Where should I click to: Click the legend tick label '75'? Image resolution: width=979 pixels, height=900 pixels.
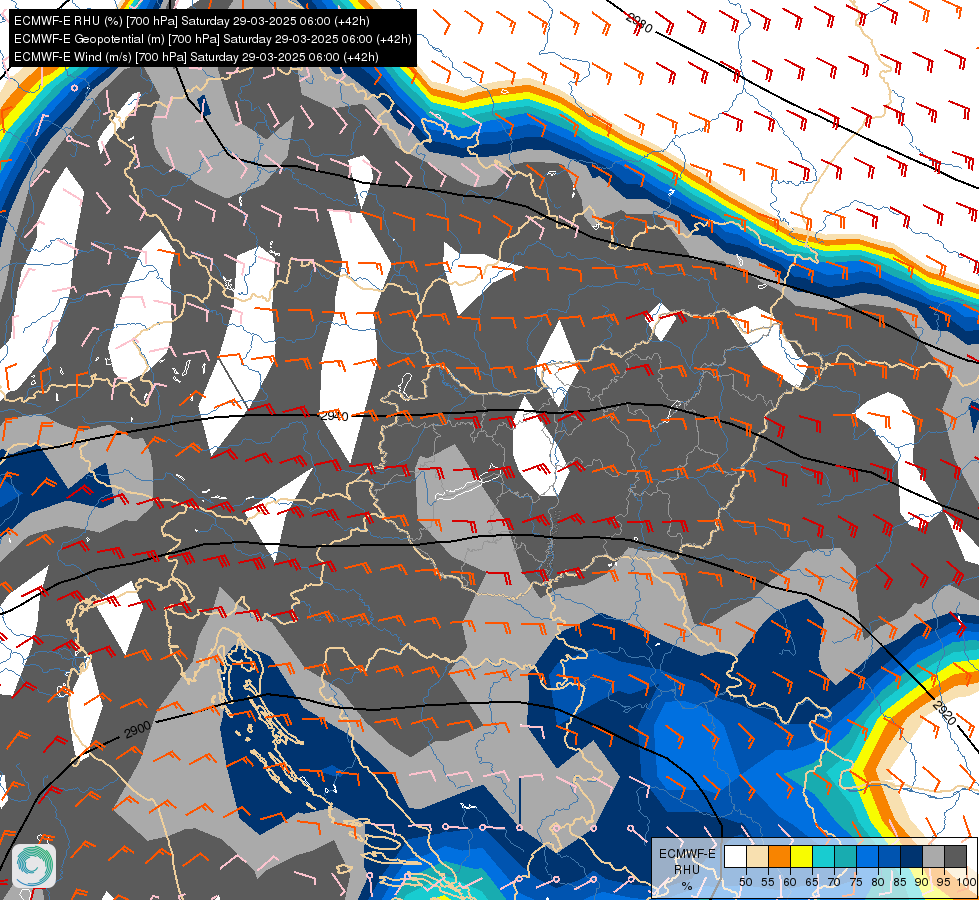(x=856, y=882)
